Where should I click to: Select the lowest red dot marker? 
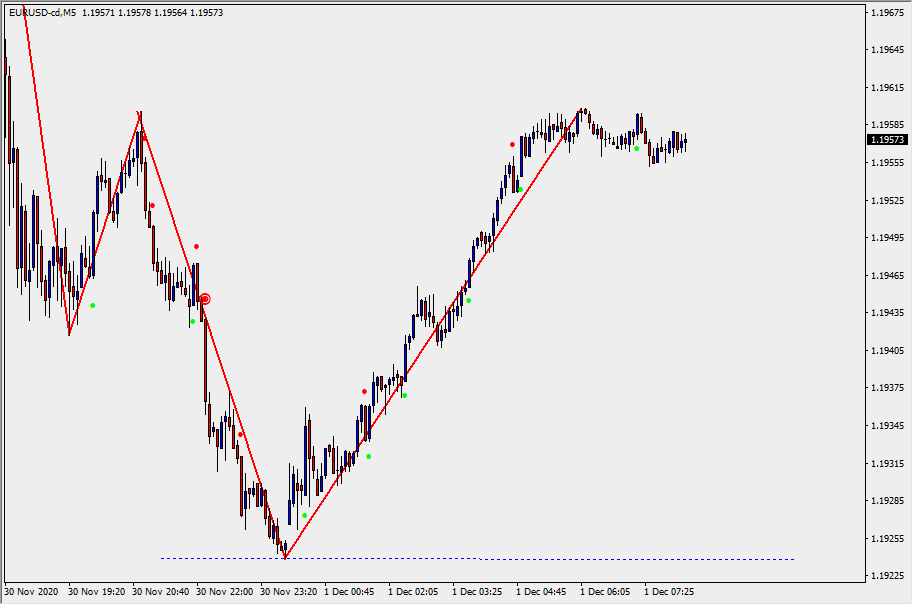[x=241, y=434]
